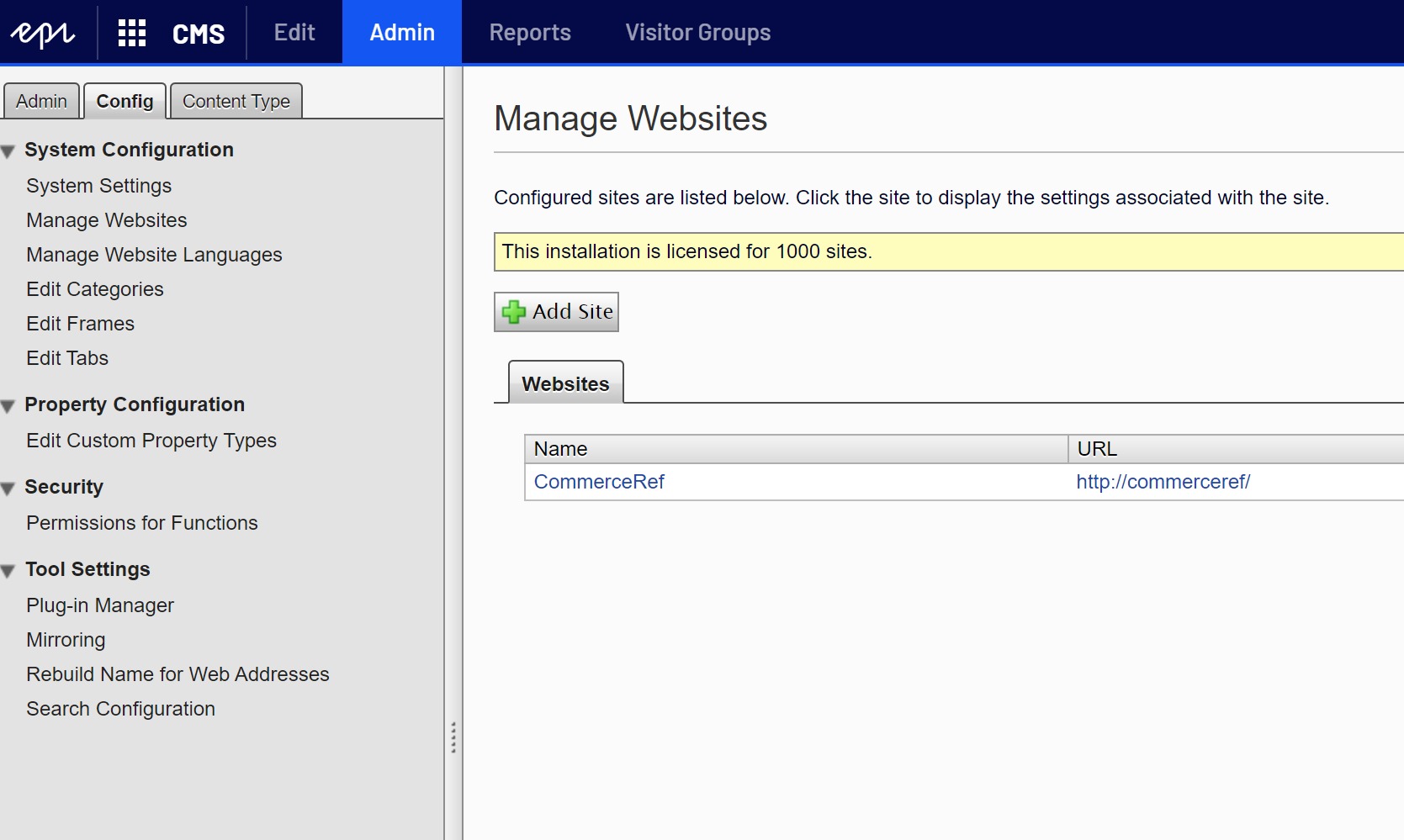Open the Reports top menu
The width and height of the screenshot is (1404, 840).
pos(530,33)
